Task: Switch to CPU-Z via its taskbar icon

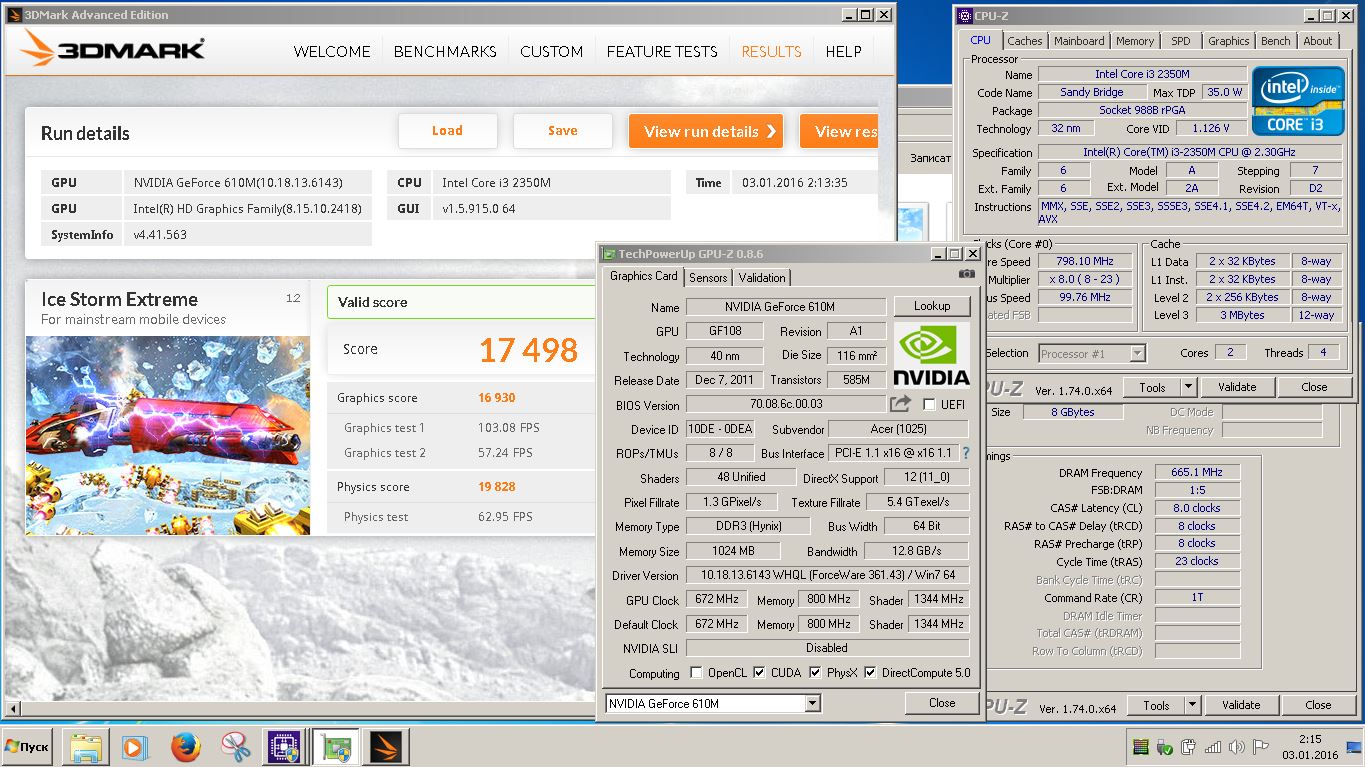Action: (284, 747)
